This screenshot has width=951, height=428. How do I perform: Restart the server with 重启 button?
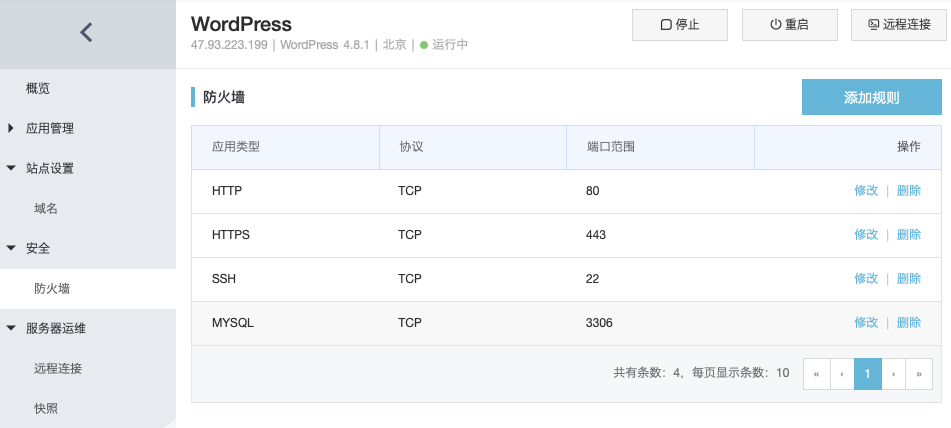pyautogui.click(x=790, y=25)
